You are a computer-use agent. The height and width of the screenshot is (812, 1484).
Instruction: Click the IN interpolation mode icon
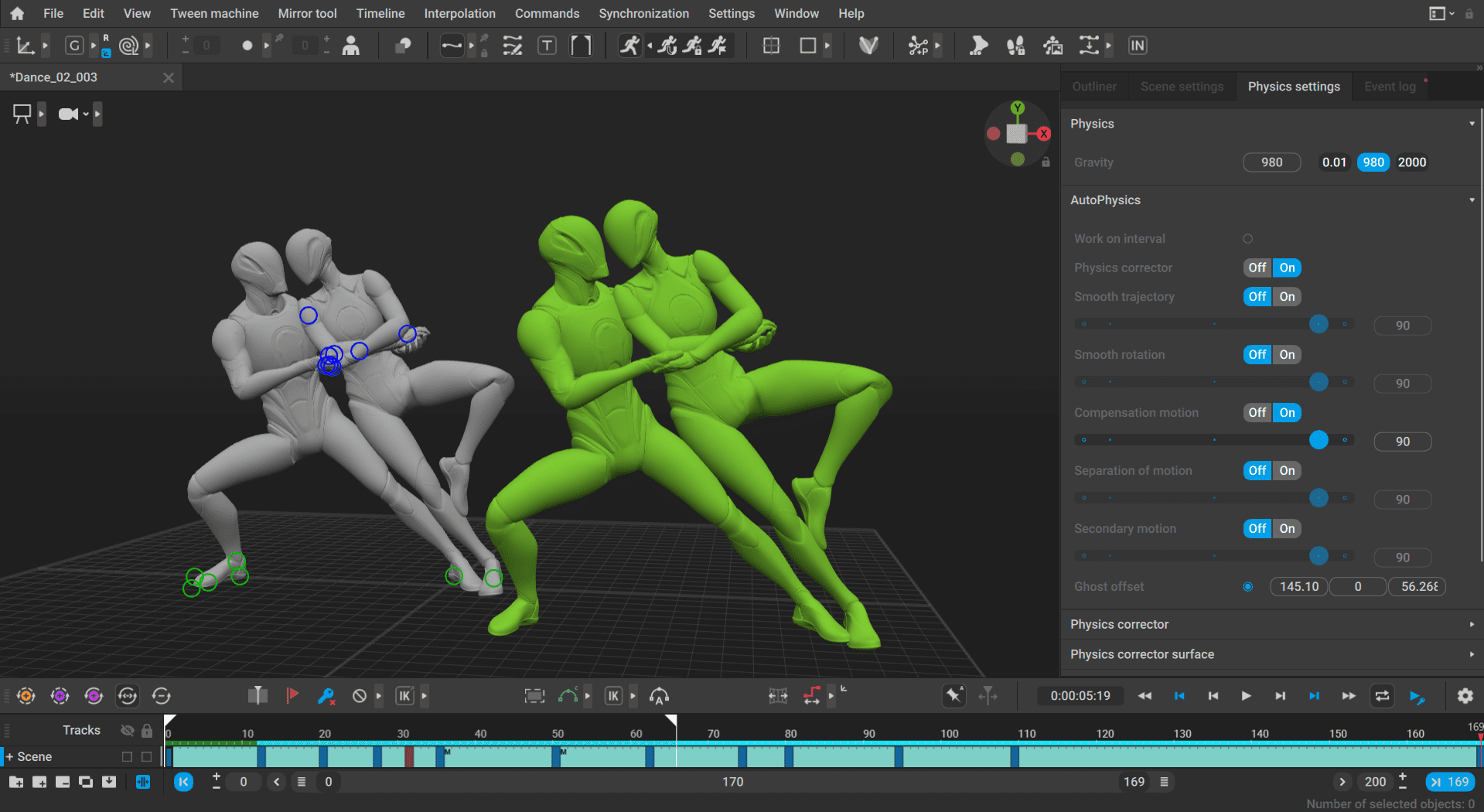point(1137,45)
